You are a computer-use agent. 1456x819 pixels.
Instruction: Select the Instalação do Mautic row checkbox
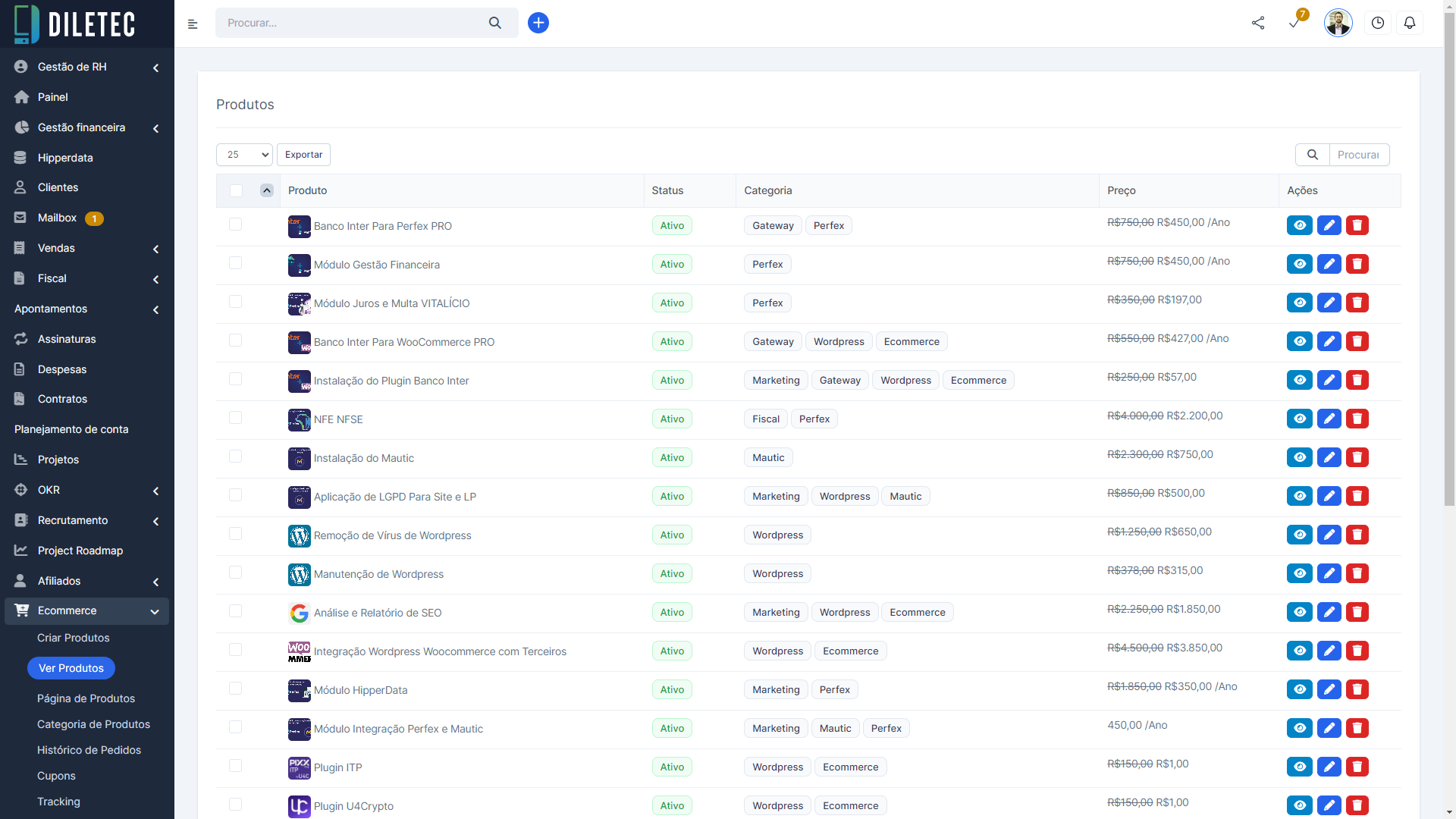click(x=235, y=457)
